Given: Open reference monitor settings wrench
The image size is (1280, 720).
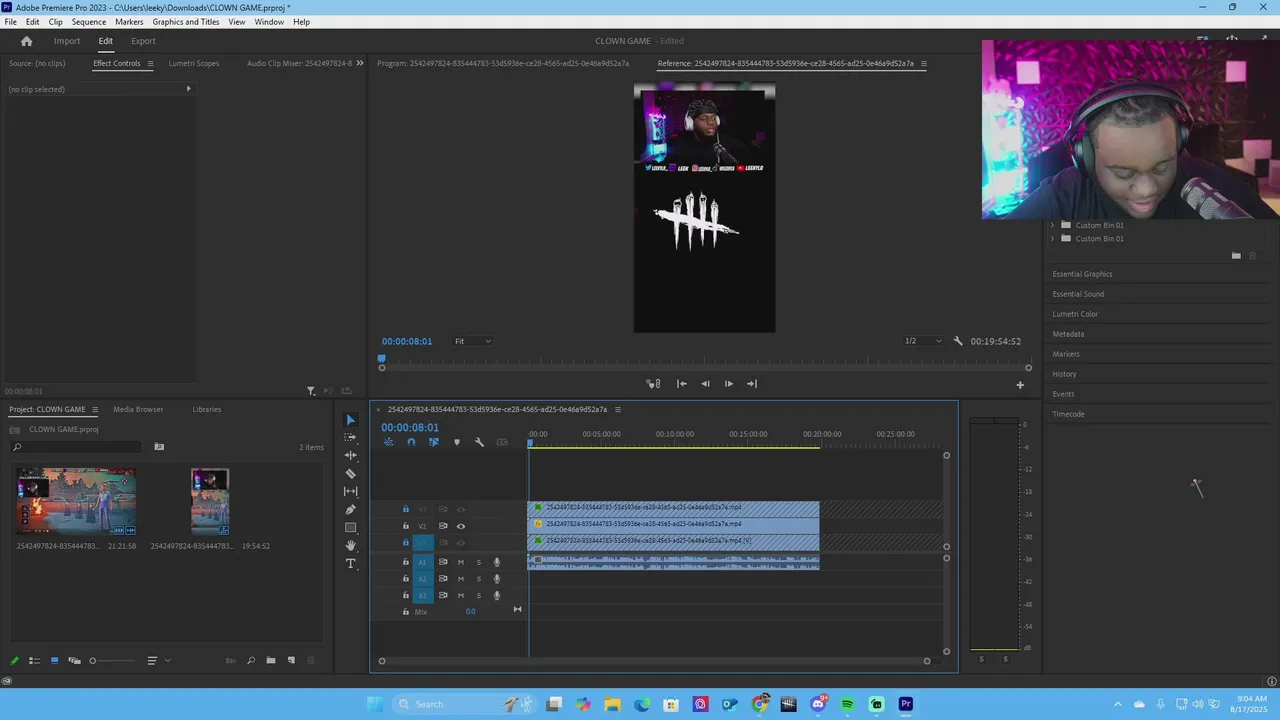Looking at the screenshot, I should tap(958, 341).
